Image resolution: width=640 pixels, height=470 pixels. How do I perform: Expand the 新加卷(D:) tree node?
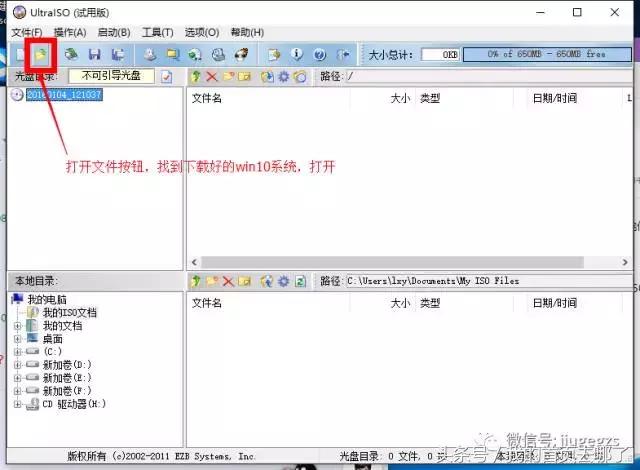pyautogui.click(x=18, y=365)
